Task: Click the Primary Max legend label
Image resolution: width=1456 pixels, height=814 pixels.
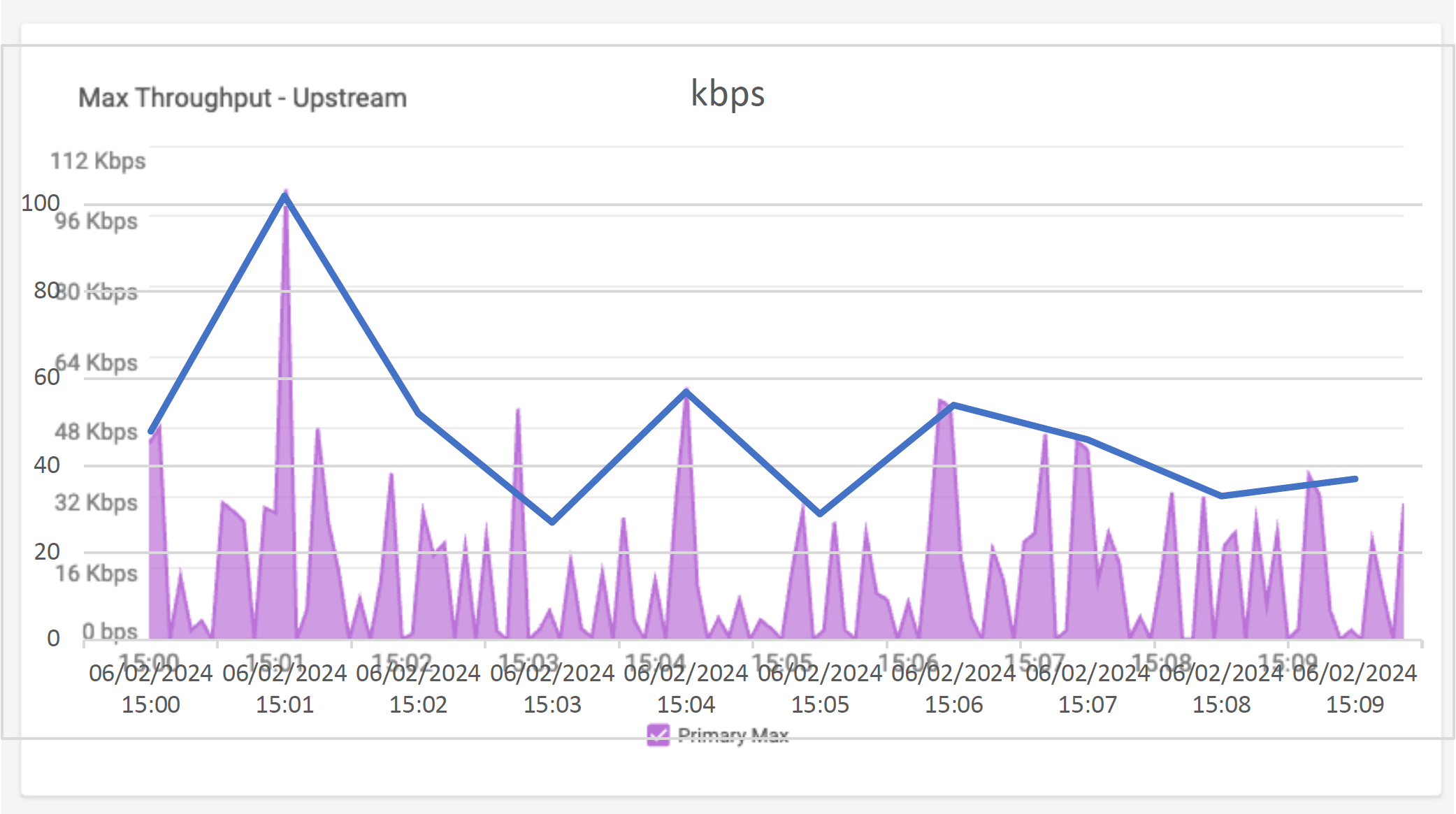Action: click(x=733, y=735)
